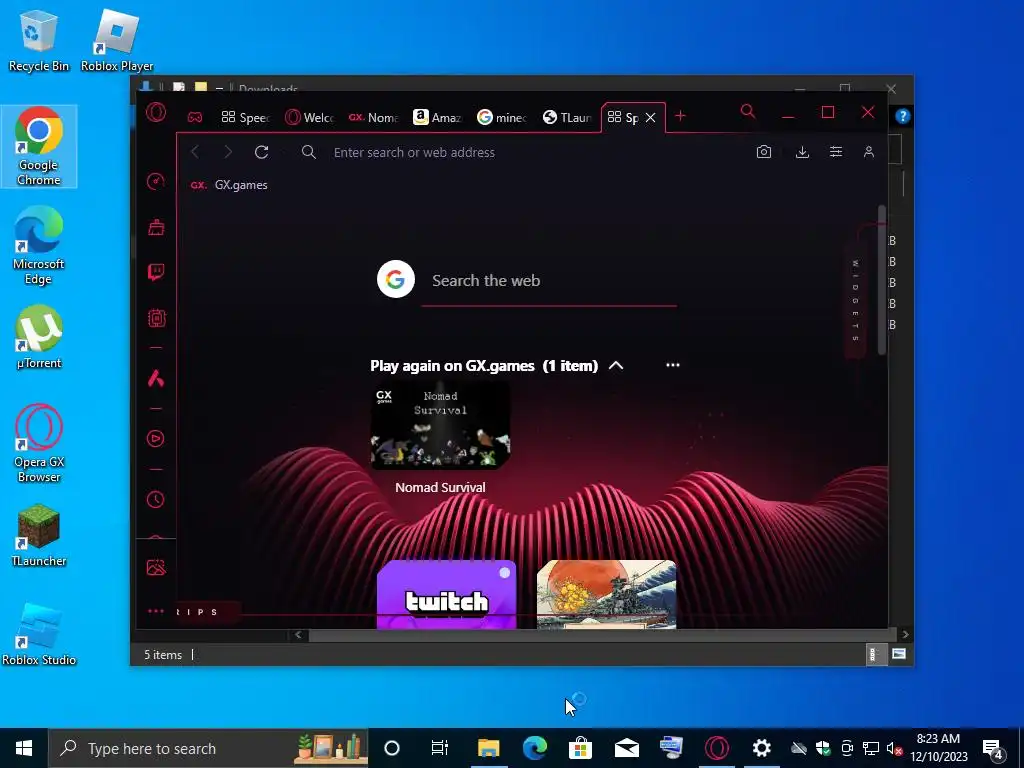Click the Opera search tabs magnifier icon

(x=748, y=112)
